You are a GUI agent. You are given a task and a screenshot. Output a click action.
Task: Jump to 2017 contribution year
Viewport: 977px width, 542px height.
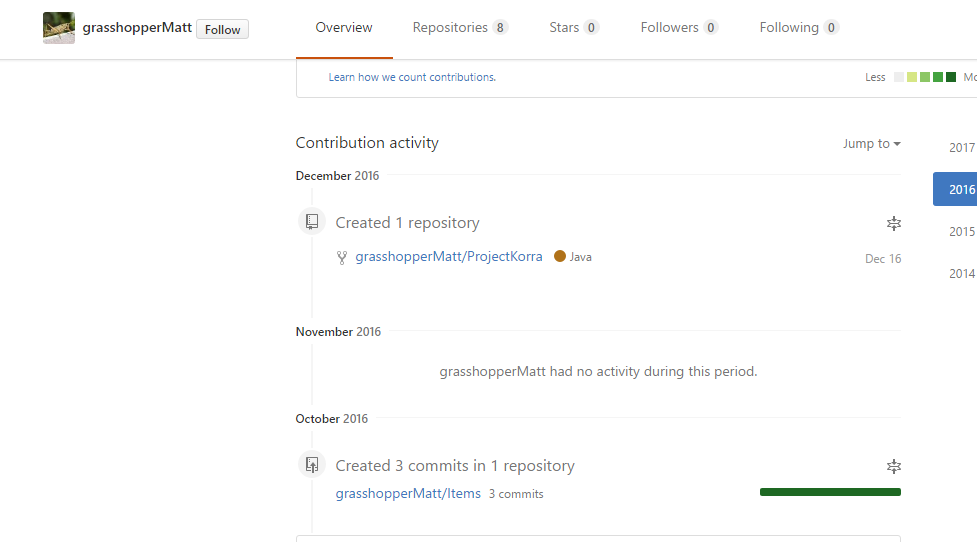coord(961,148)
